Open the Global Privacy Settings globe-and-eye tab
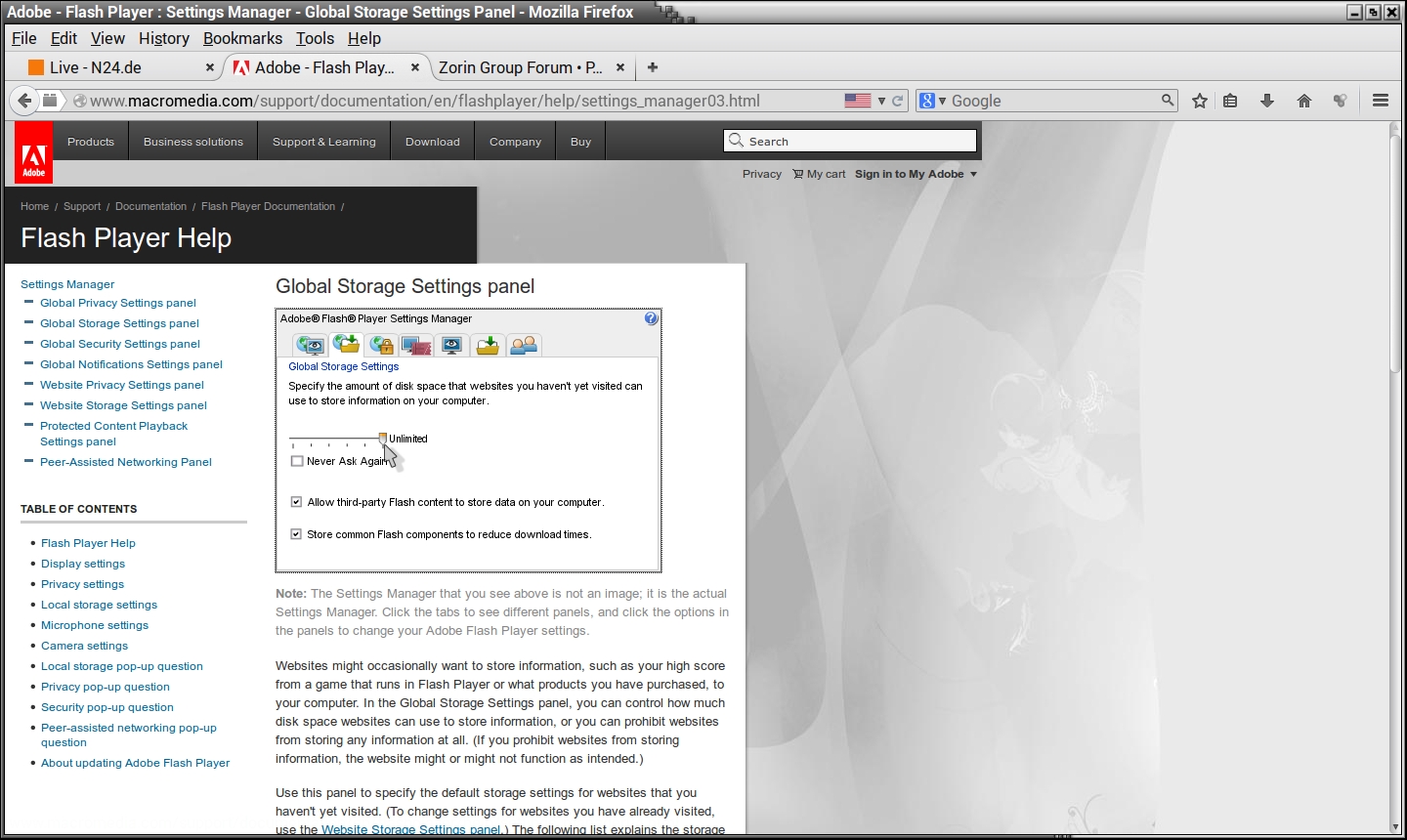The image size is (1407, 840). tap(310, 345)
